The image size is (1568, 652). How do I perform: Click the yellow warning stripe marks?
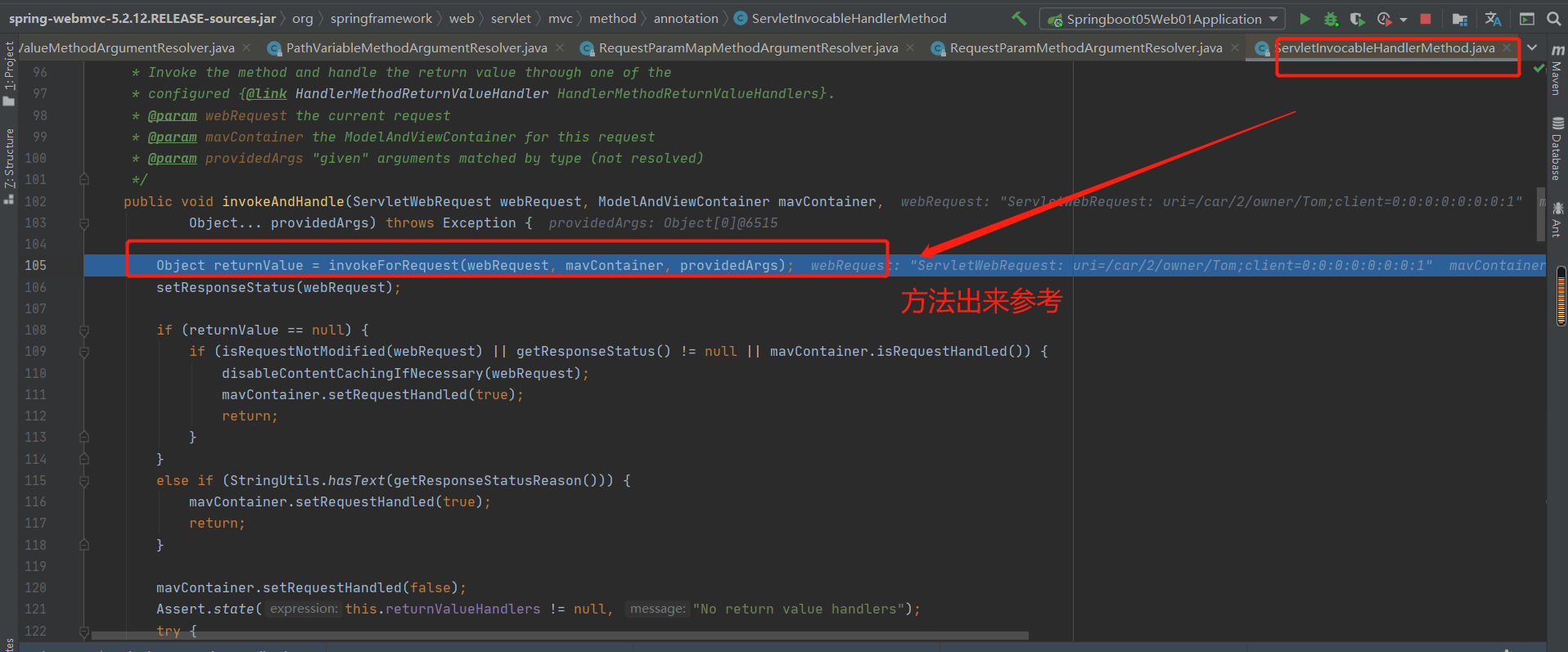coord(1561,300)
